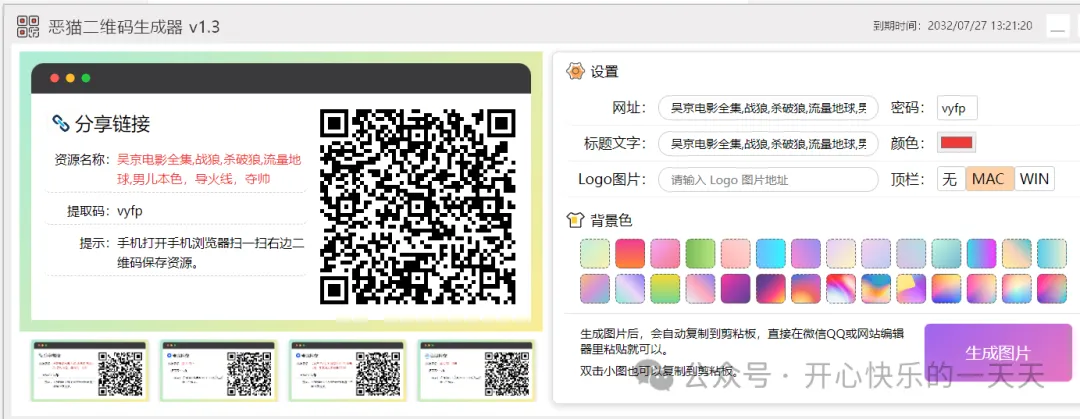Choose the pink-yellow swatch, twelfth in bottom row
1080x419 pixels.
(x=982, y=289)
